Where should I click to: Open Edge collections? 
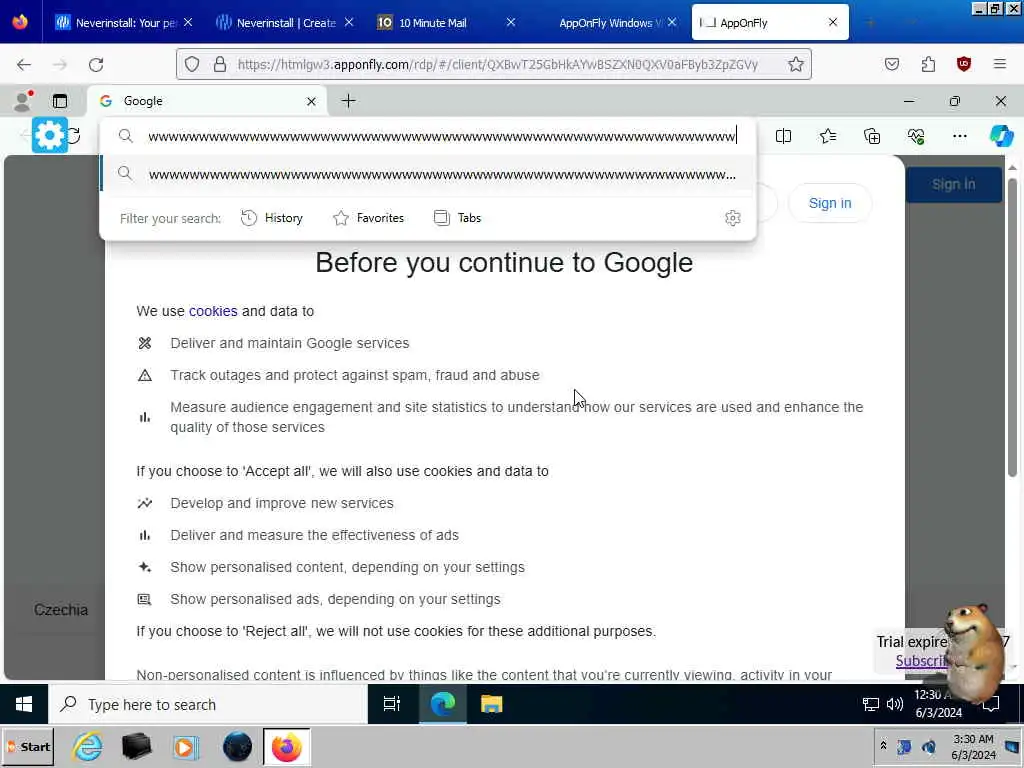point(872,136)
